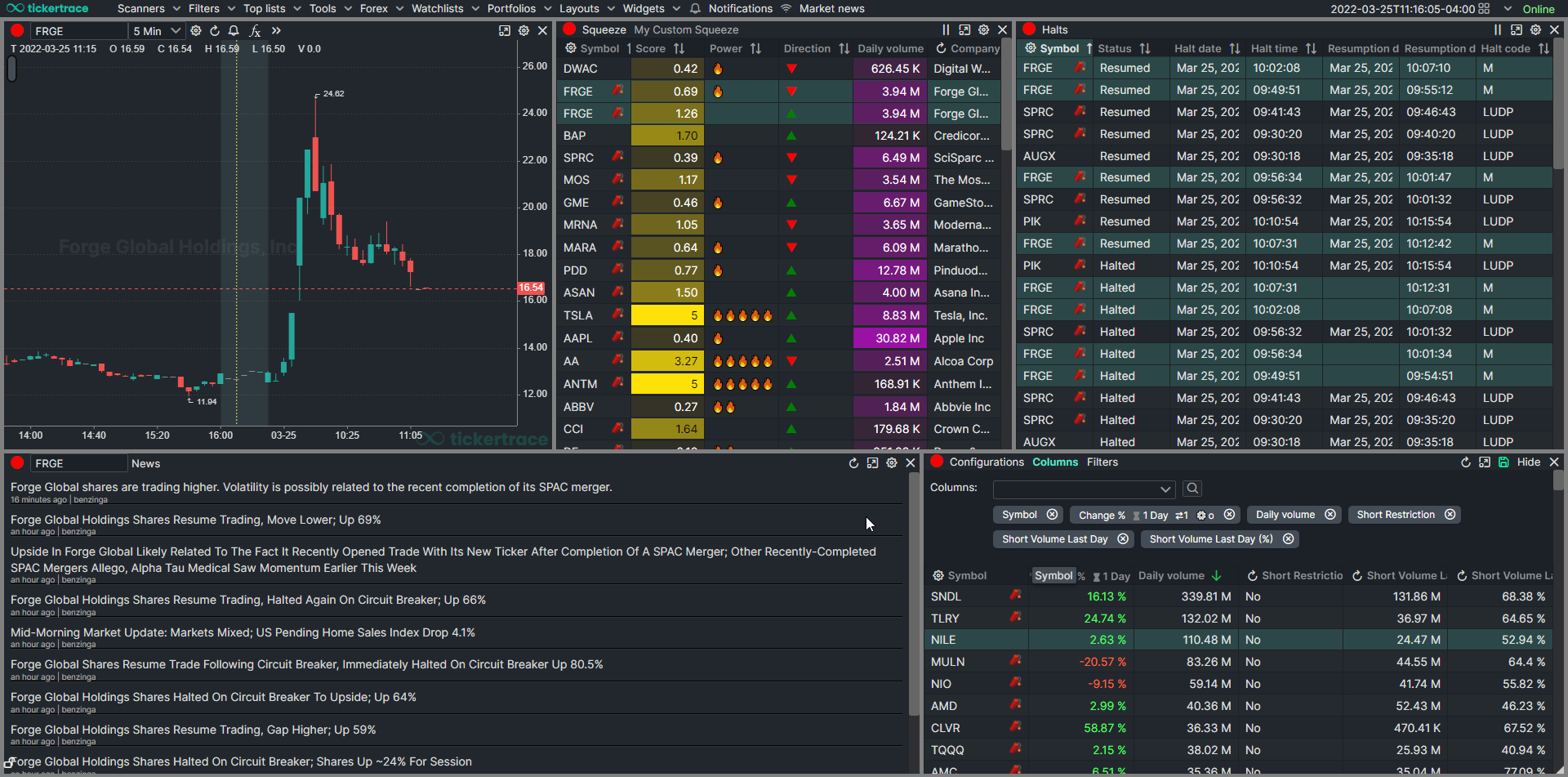Pop out the News widget
Viewport: 1568px width, 777px height.
(872, 463)
